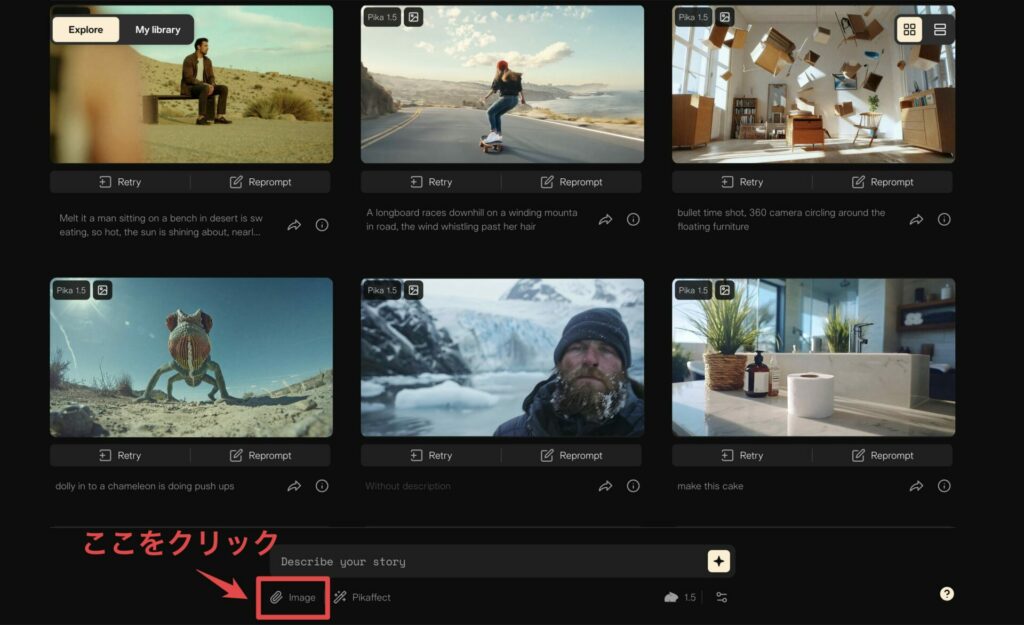The width and height of the screenshot is (1024, 625).
Task: Switch to the My library tab
Action: click(158, 30)
